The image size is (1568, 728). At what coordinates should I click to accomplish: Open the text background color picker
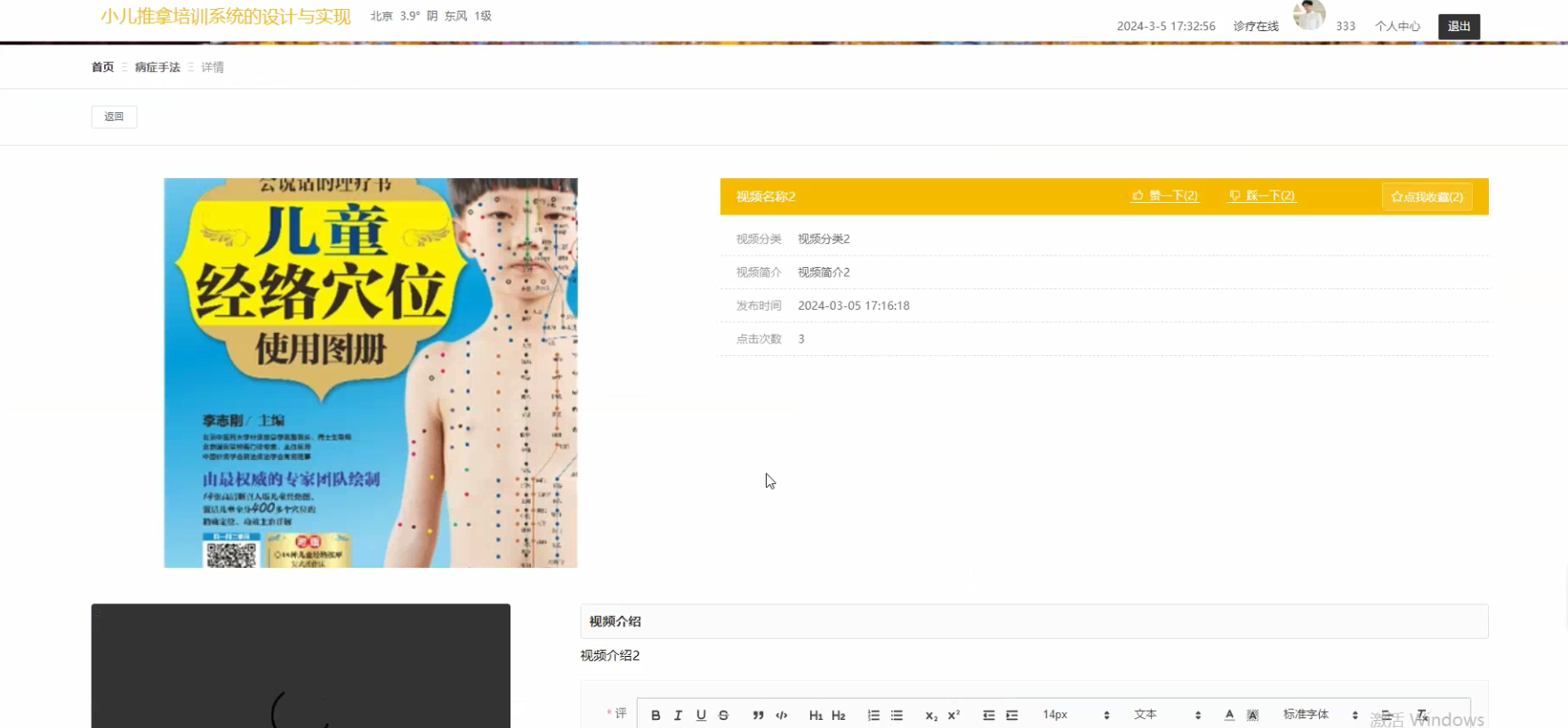[1252, 715]
